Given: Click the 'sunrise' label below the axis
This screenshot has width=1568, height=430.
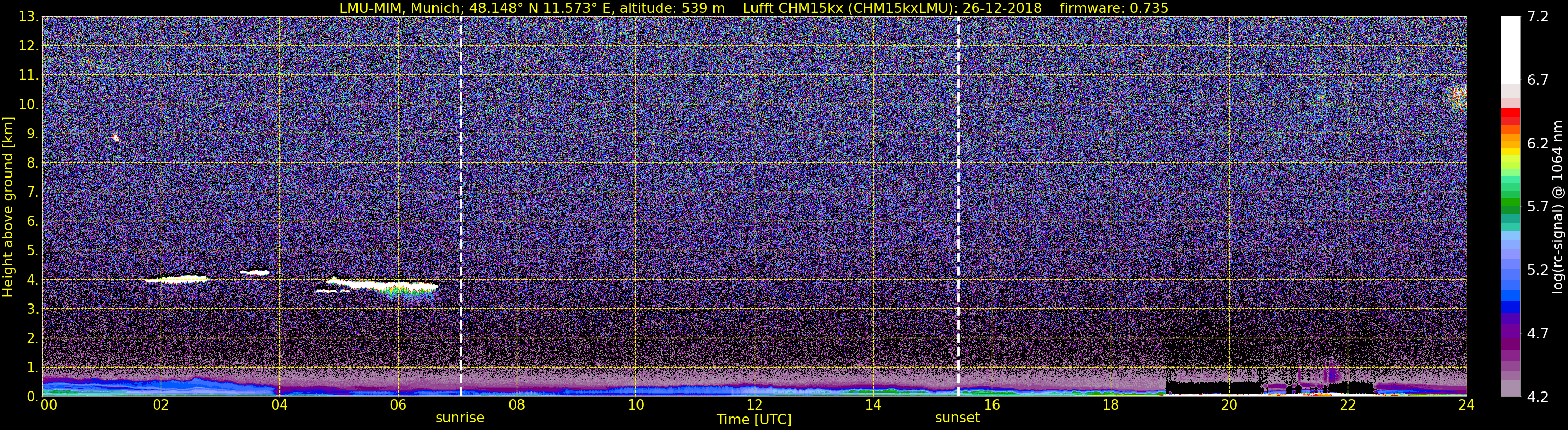Looking at the screenshot, I should coord(460,417).
